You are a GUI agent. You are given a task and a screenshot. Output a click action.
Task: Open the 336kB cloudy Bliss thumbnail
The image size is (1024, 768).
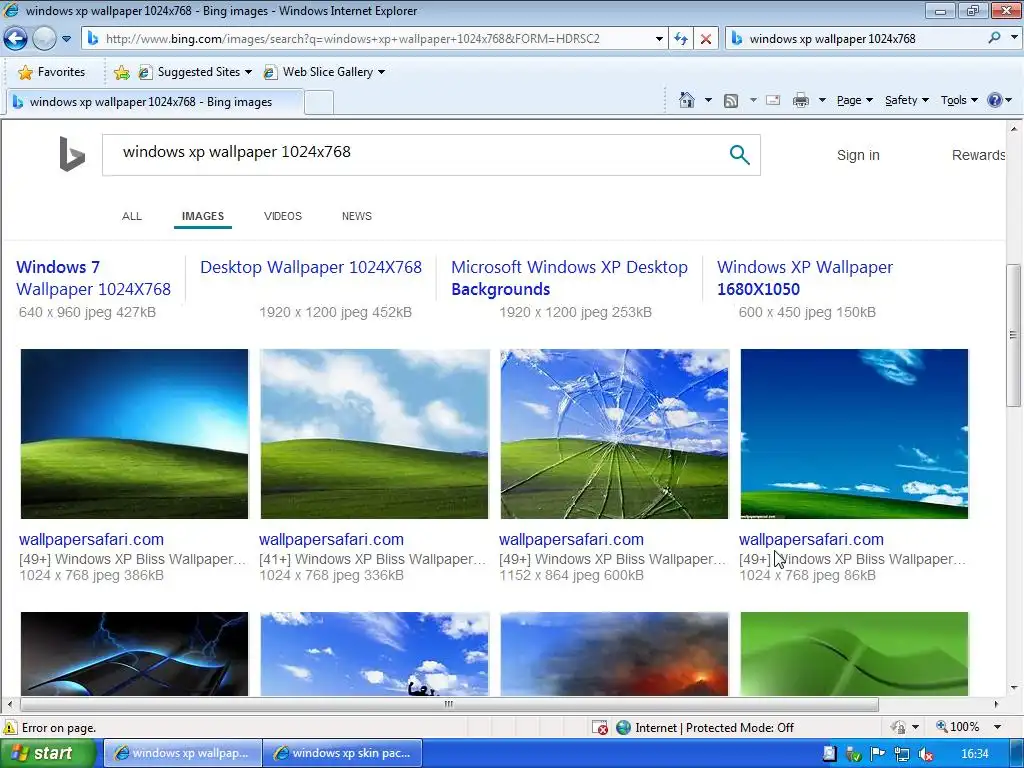click(x=374, y=434)
